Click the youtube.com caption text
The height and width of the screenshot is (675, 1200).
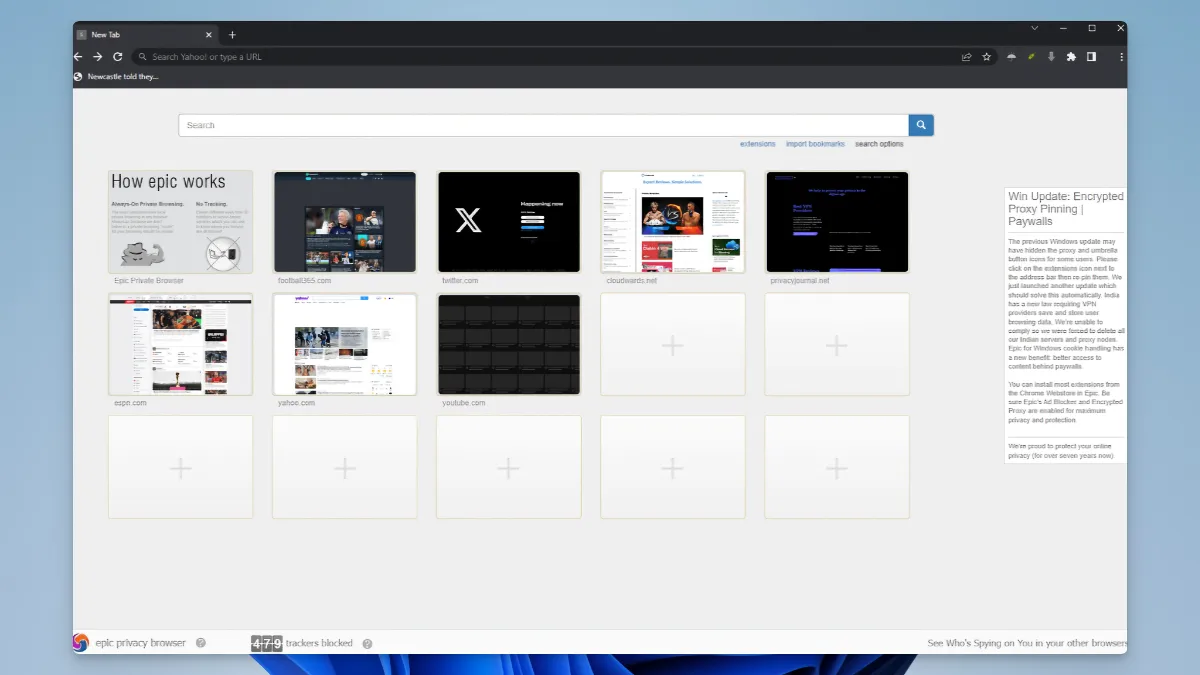(x=464, y=403)
